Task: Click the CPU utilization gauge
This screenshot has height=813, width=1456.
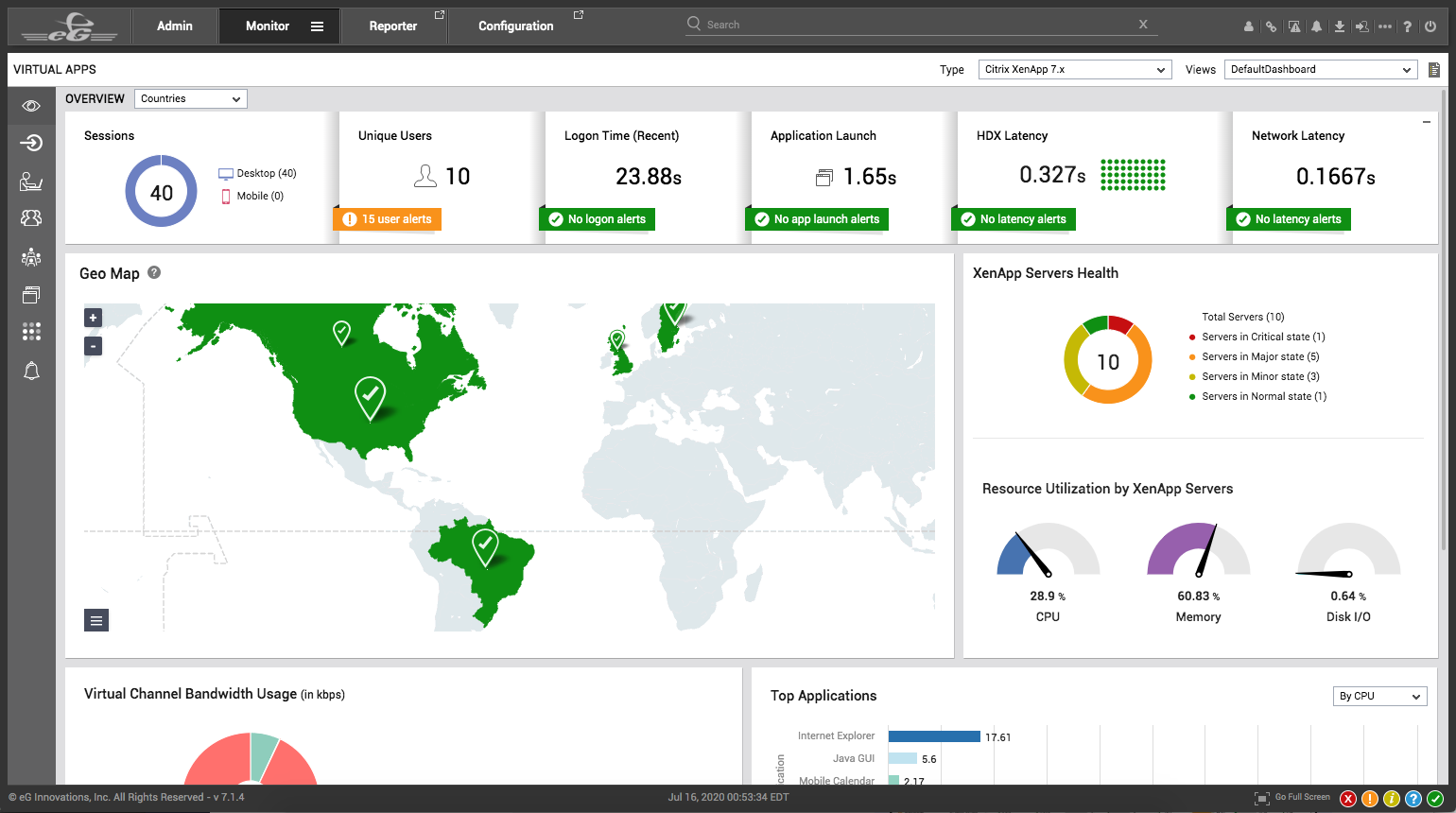Action: click(x=1048, y=549)
